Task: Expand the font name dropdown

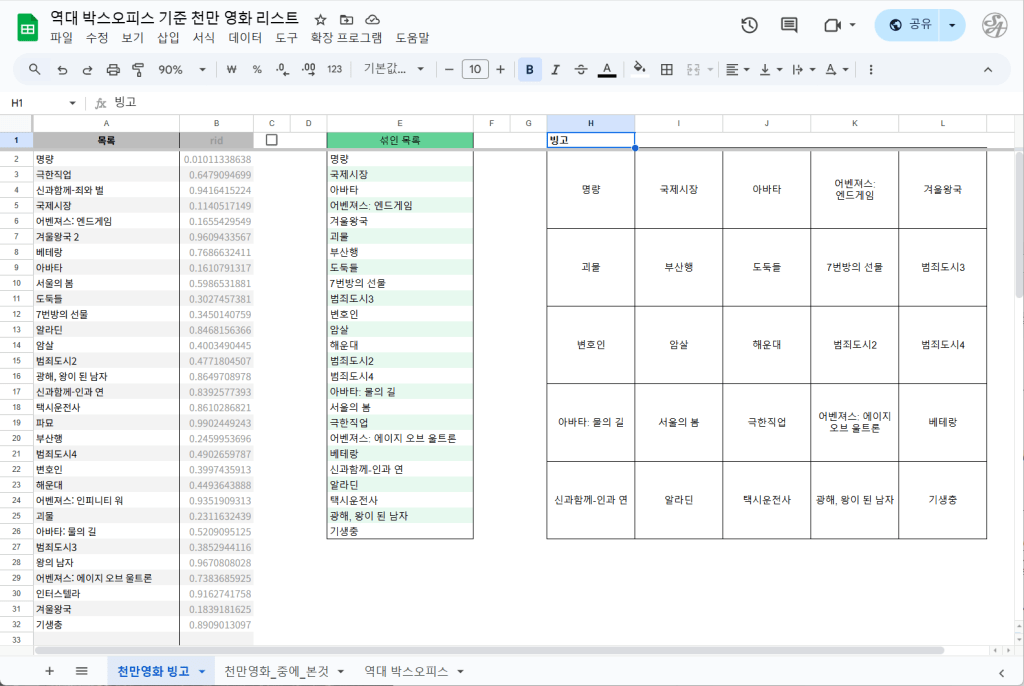Action: coord(394,70)
